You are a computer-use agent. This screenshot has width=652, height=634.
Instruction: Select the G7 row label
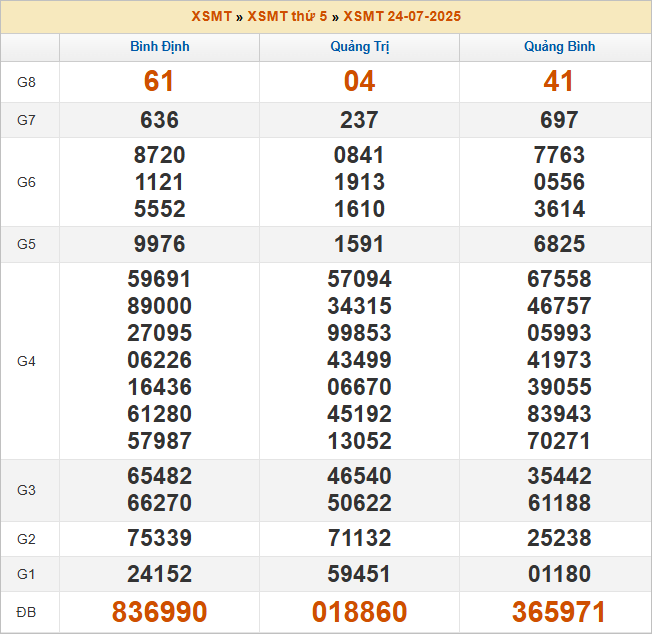click(x=26, y=120)
